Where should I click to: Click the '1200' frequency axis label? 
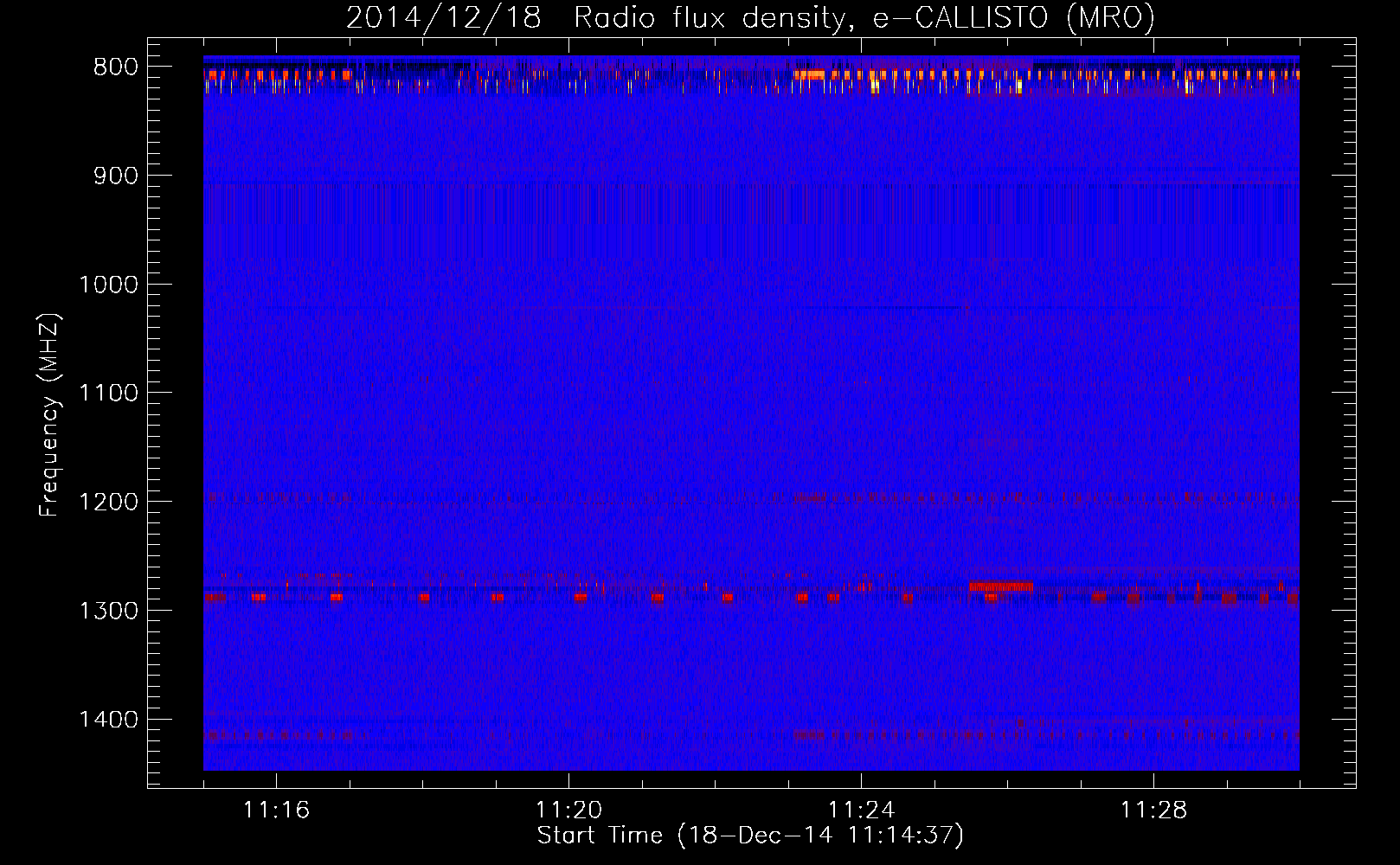(108, 502)
